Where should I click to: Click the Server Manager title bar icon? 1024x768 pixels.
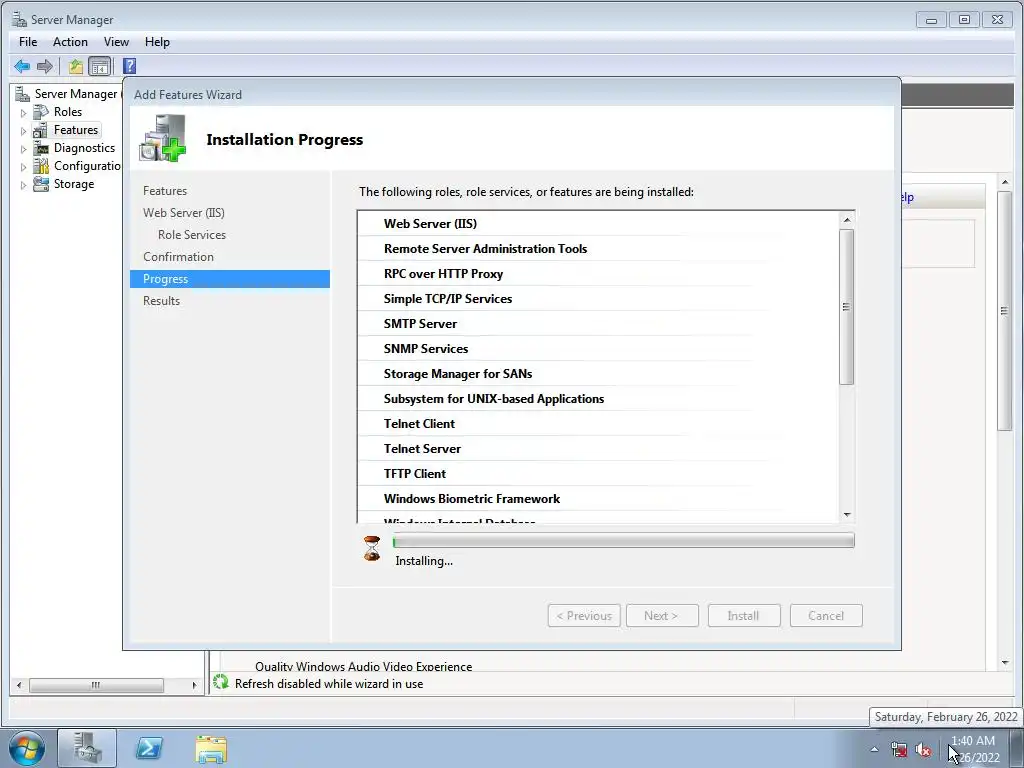20,20
